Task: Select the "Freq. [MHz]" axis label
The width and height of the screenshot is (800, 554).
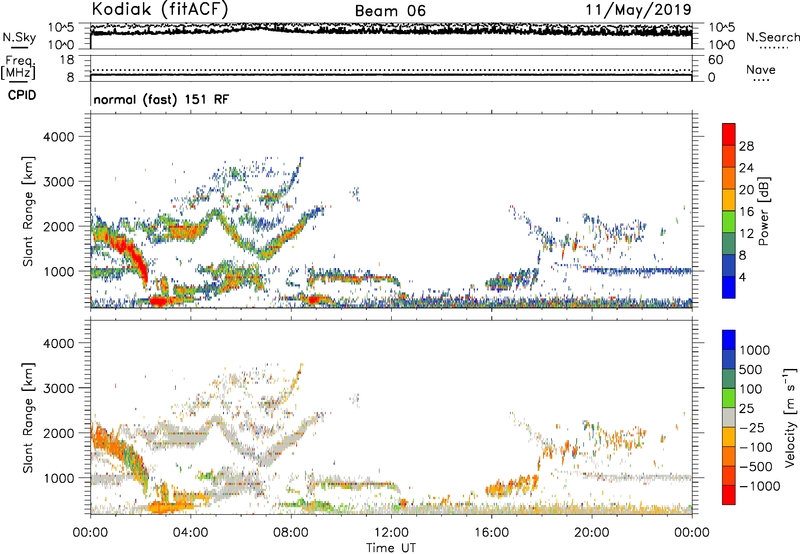Action: [18, 67]
